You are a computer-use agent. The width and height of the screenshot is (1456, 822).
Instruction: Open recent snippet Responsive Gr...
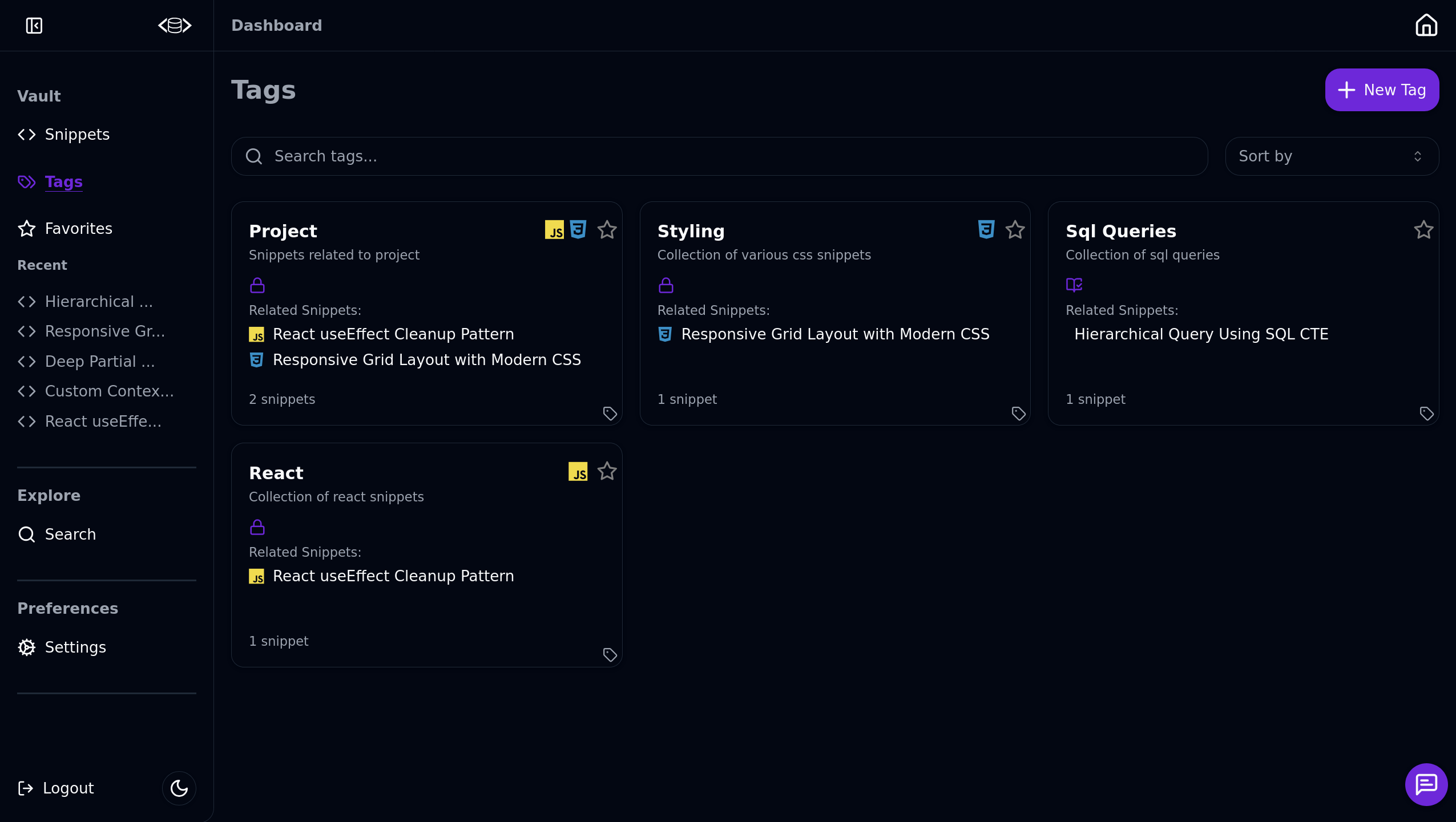(x=91, y=331)
